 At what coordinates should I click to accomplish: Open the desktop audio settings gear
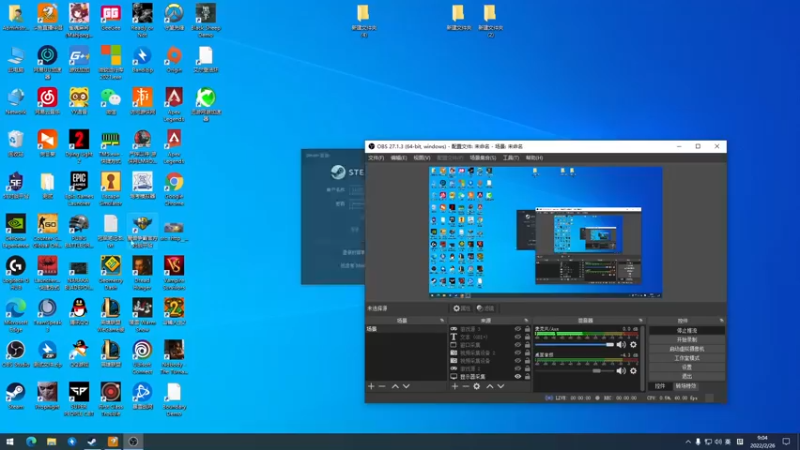tap(633, 371)
